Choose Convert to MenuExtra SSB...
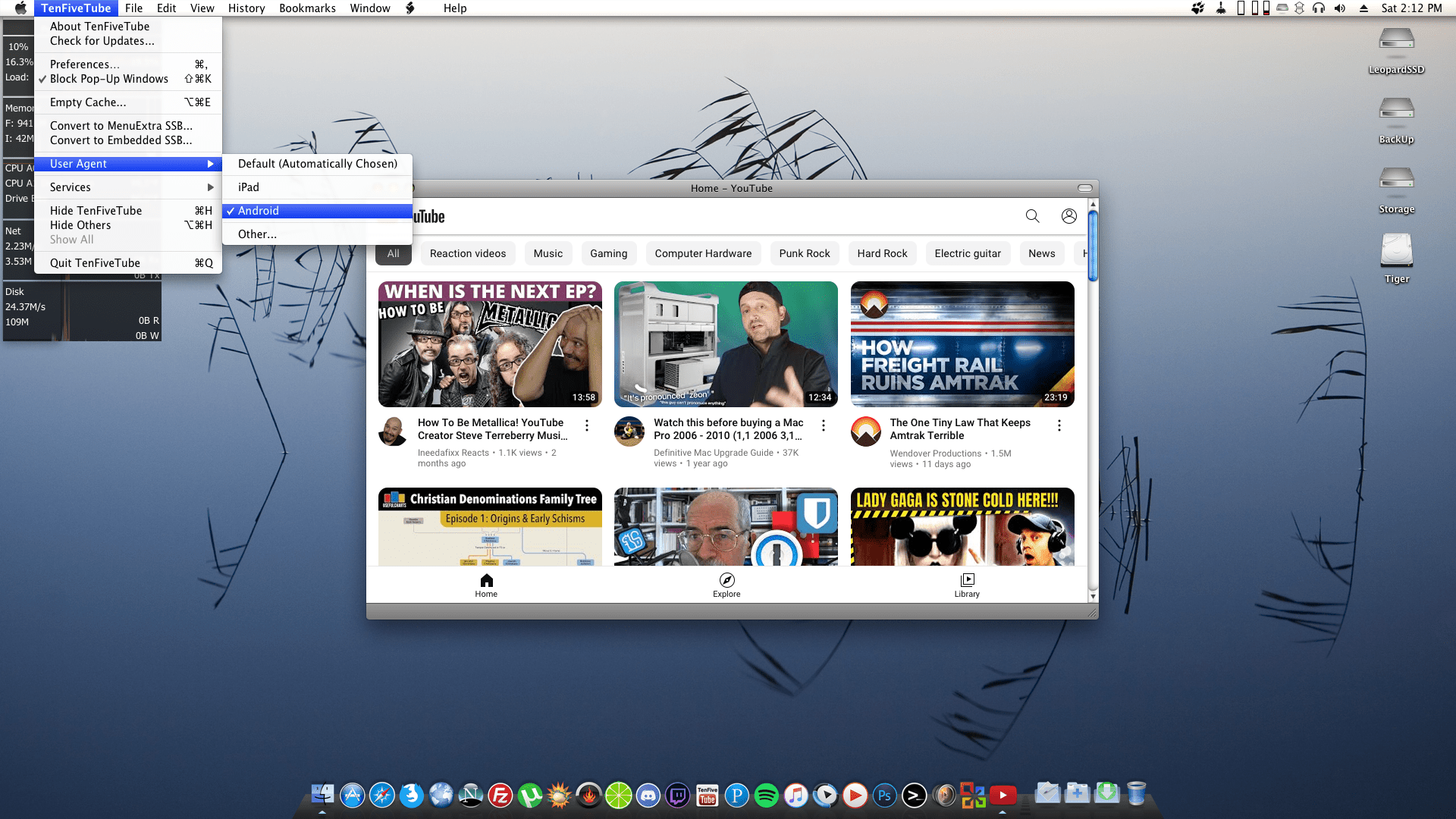The width and height of the screenshot is (1456, 819). point(127,126)
